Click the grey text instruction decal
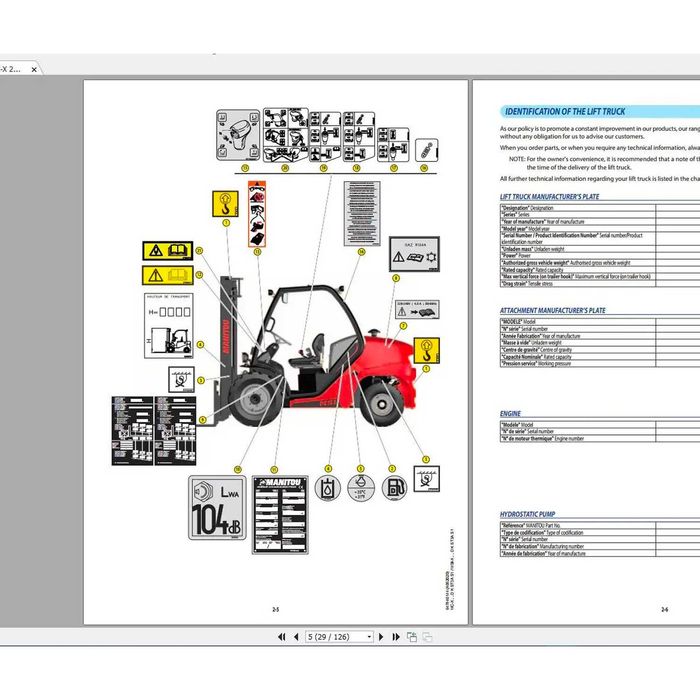This screenshot has height=700, width=700. point(362,213)
